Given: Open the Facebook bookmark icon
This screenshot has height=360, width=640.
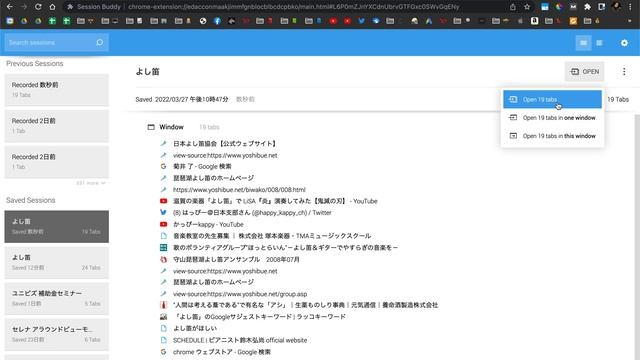Looking at the screenshot, I should click(217, 21).
